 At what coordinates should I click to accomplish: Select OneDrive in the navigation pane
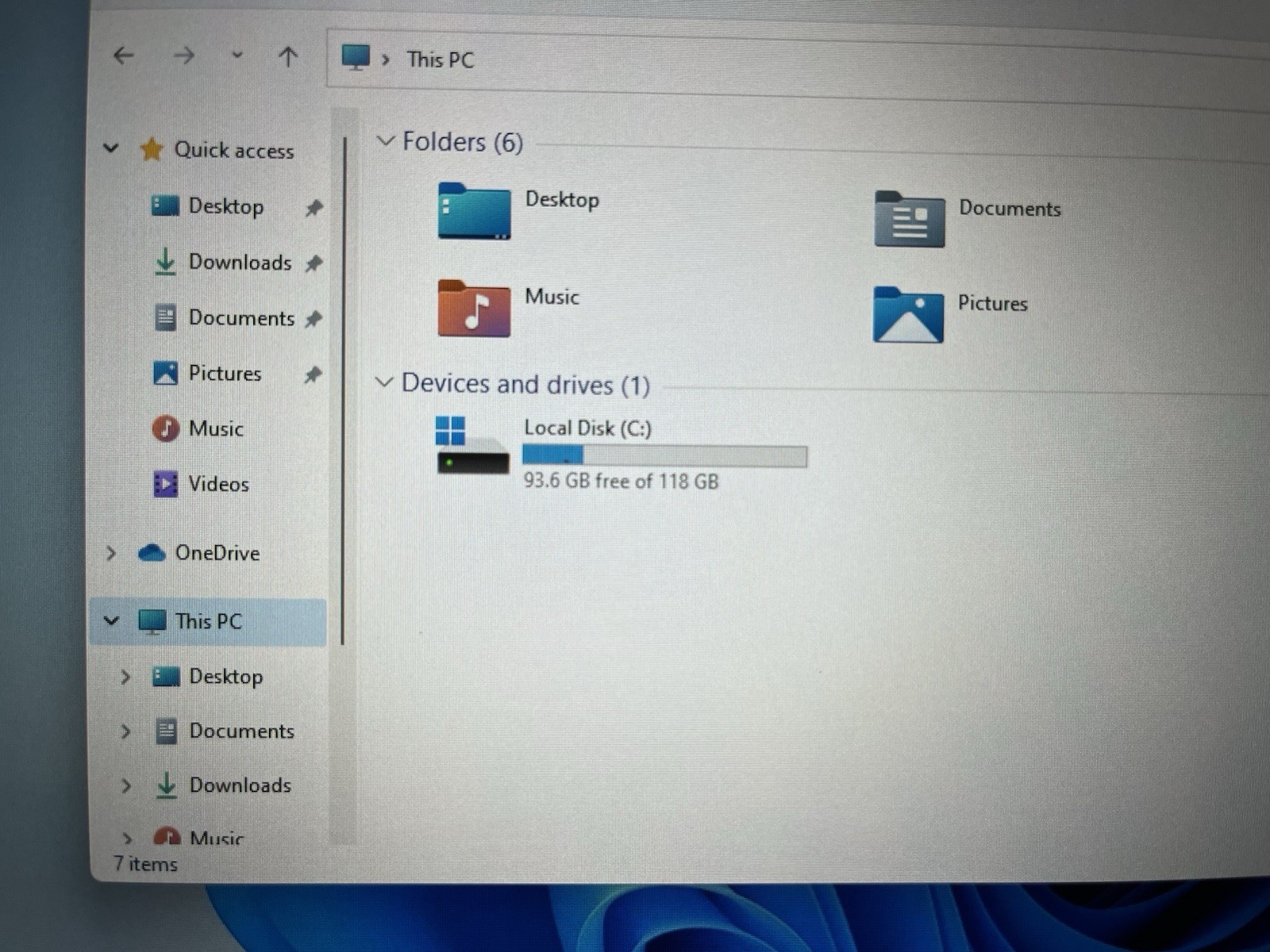pos(217,553)
